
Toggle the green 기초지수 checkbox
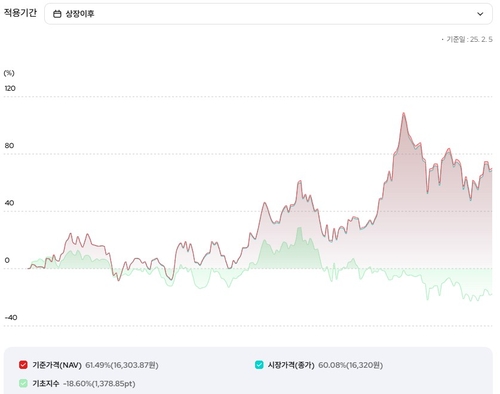23,383
